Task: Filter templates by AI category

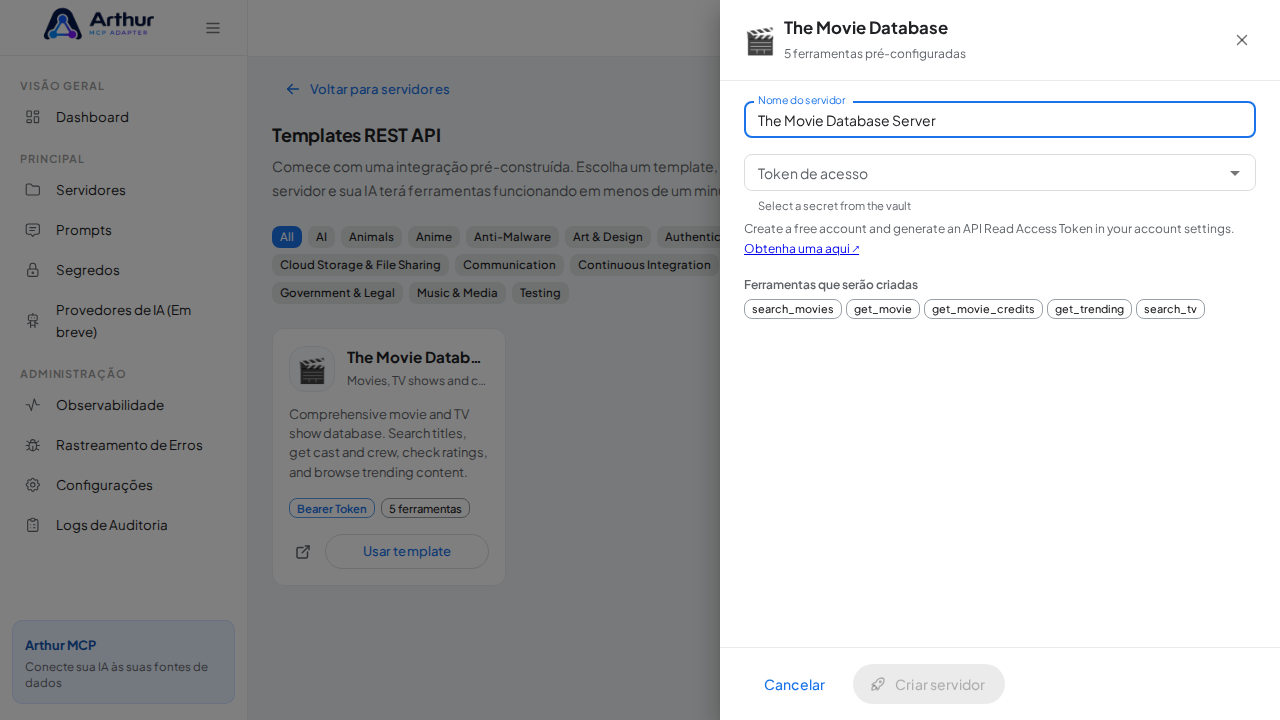Action: pos(321,237)
